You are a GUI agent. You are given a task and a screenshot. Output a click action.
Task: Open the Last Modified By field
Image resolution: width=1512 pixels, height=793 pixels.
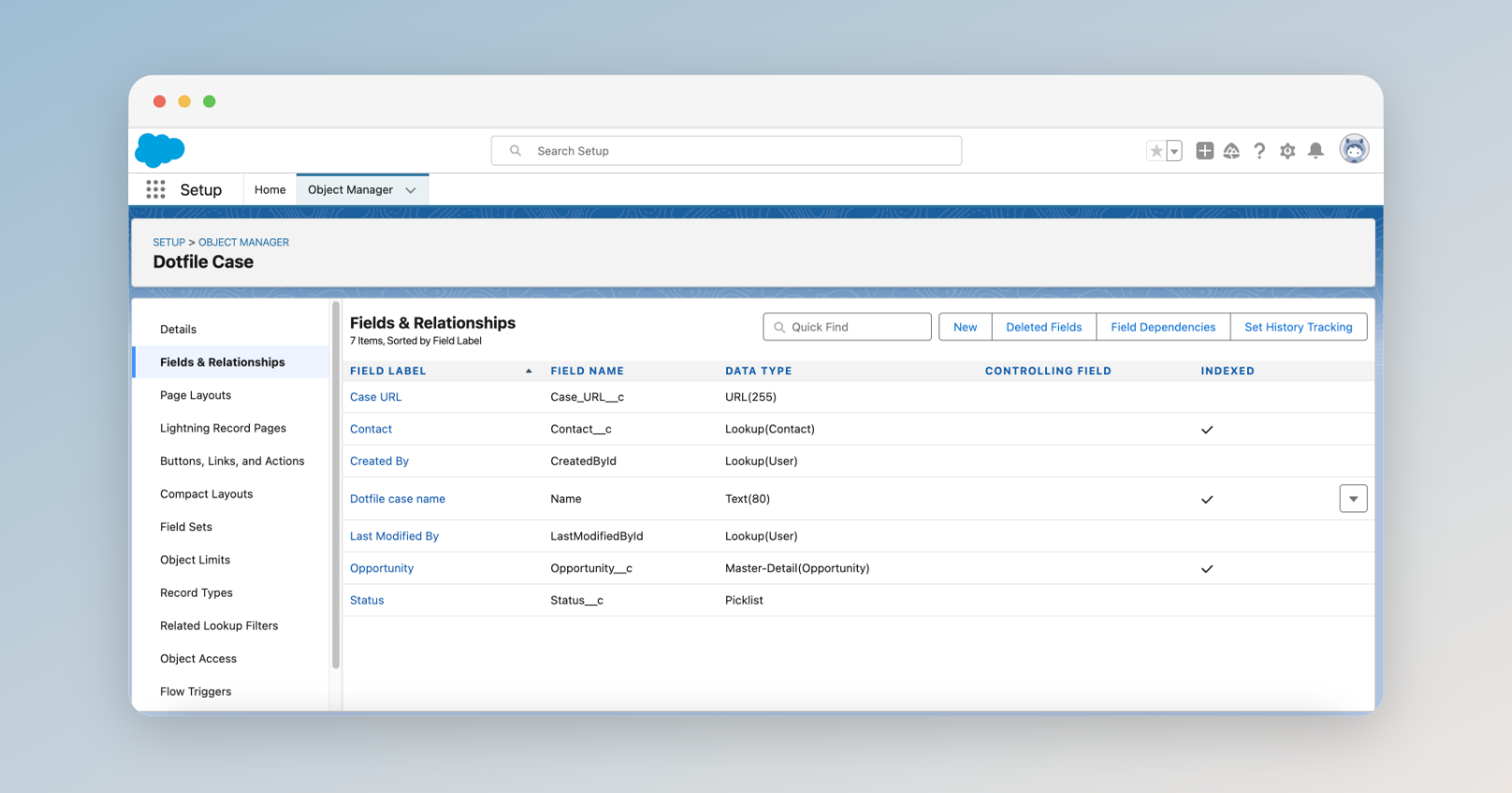pyautogui.click(x=394, y=537)
